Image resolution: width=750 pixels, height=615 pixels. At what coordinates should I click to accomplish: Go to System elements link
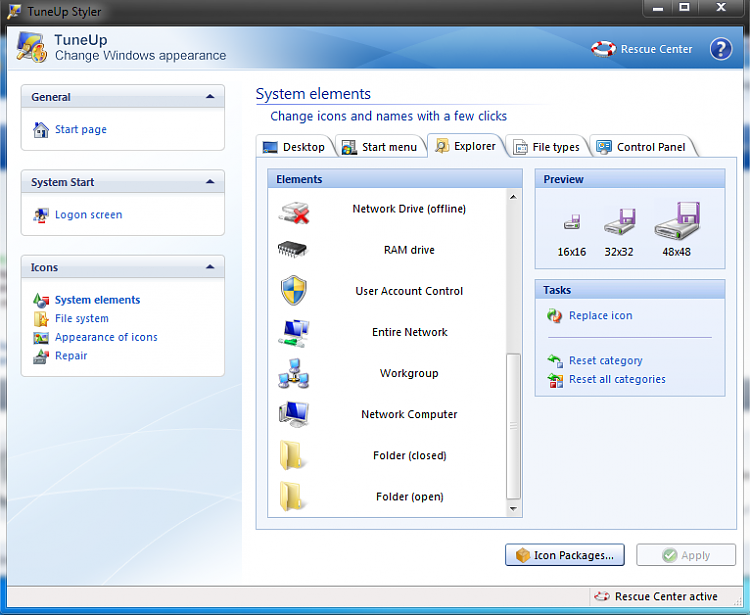[98, 300]
